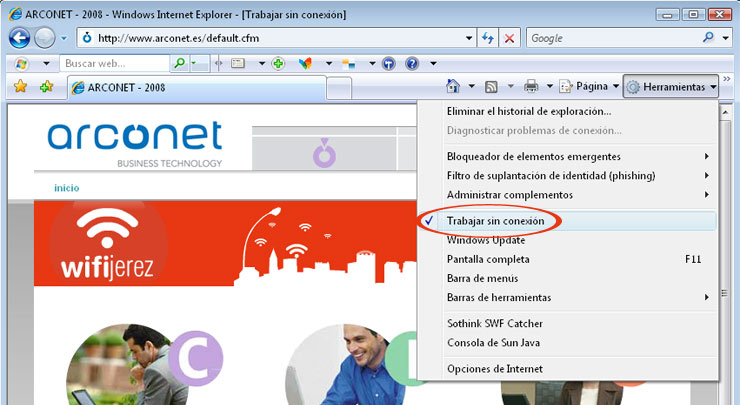The height and width of the screenshot is (405, 740).
Task: Choose Eliminar el historial de exploración
Action: click(x=568, y=111)
